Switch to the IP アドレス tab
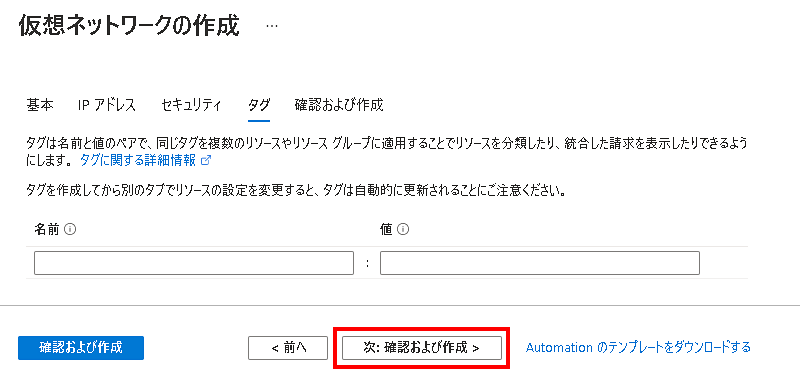This screenshot has width=800, height=380. [x=107, y=106]
